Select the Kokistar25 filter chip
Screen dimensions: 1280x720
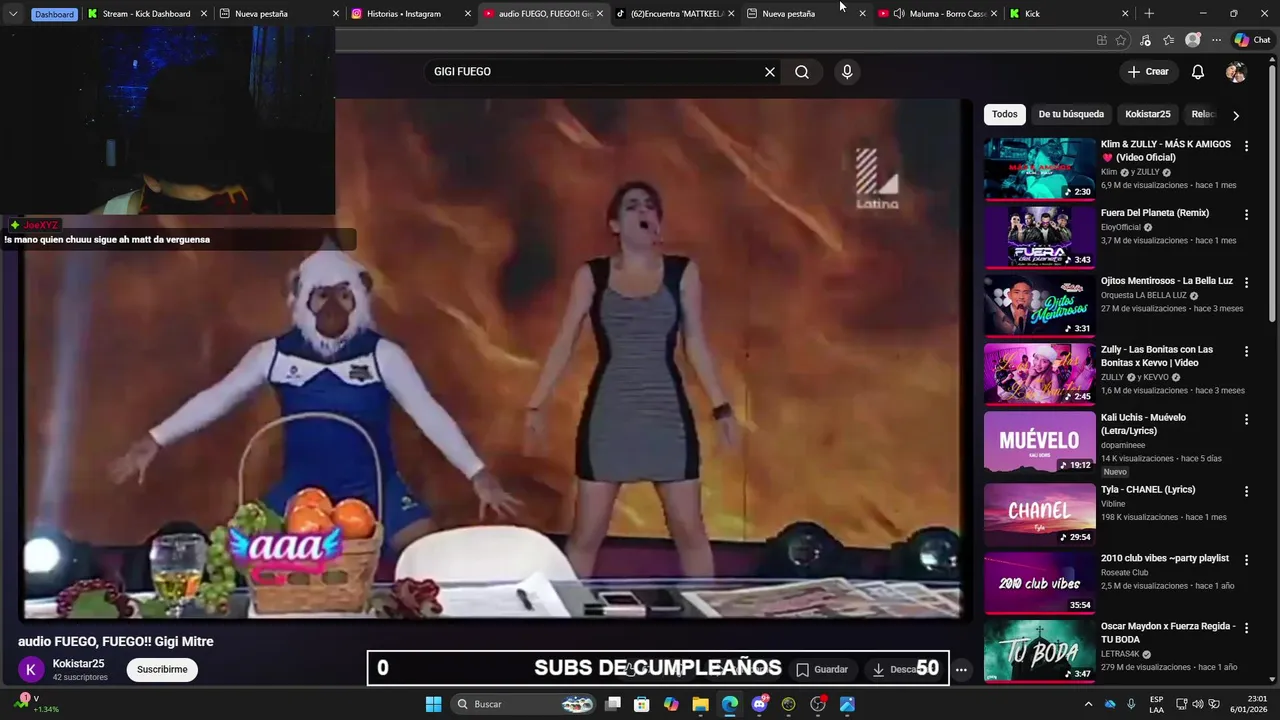click(x=1148, y=114)
